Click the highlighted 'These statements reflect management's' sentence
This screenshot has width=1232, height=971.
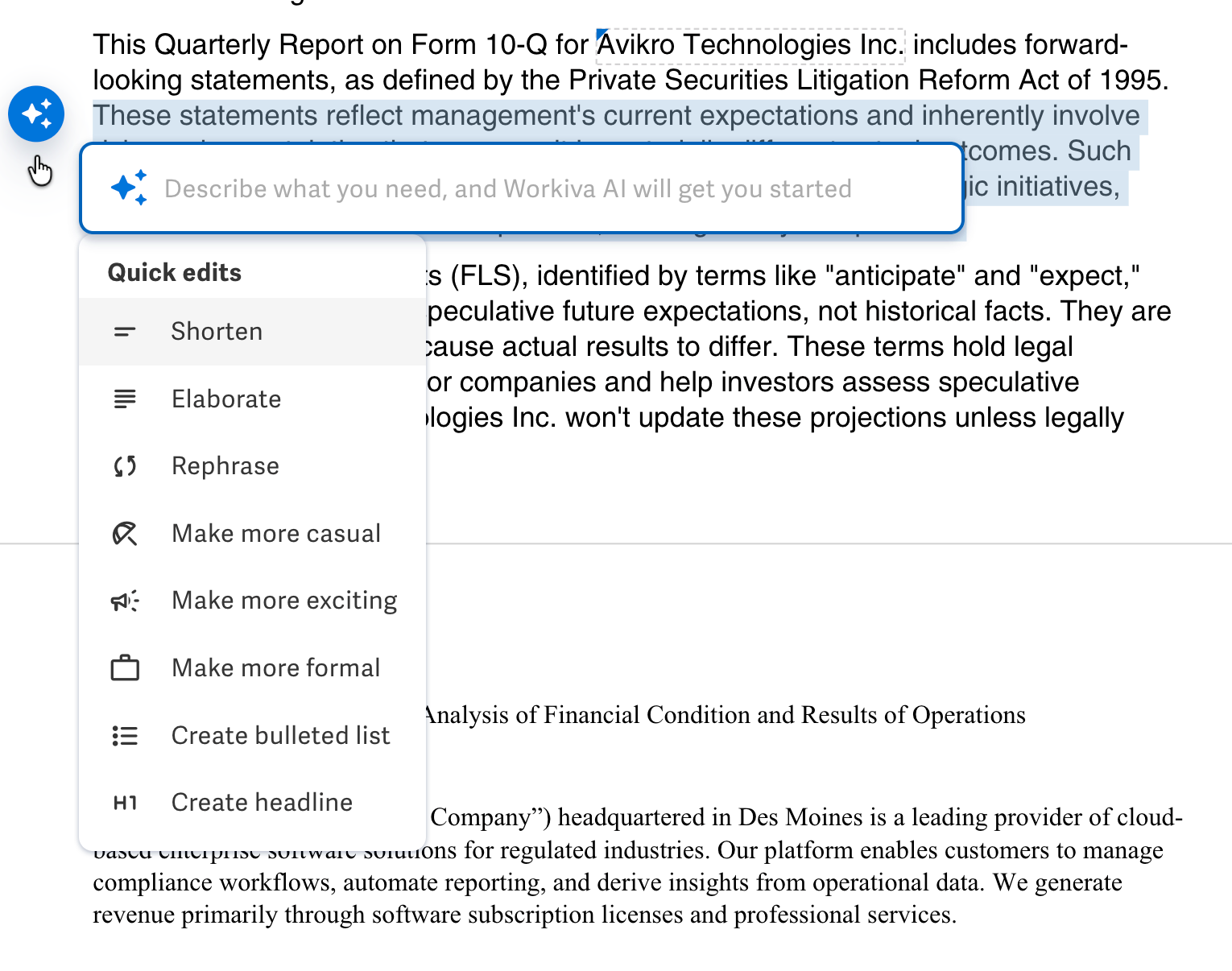[616, 116]
